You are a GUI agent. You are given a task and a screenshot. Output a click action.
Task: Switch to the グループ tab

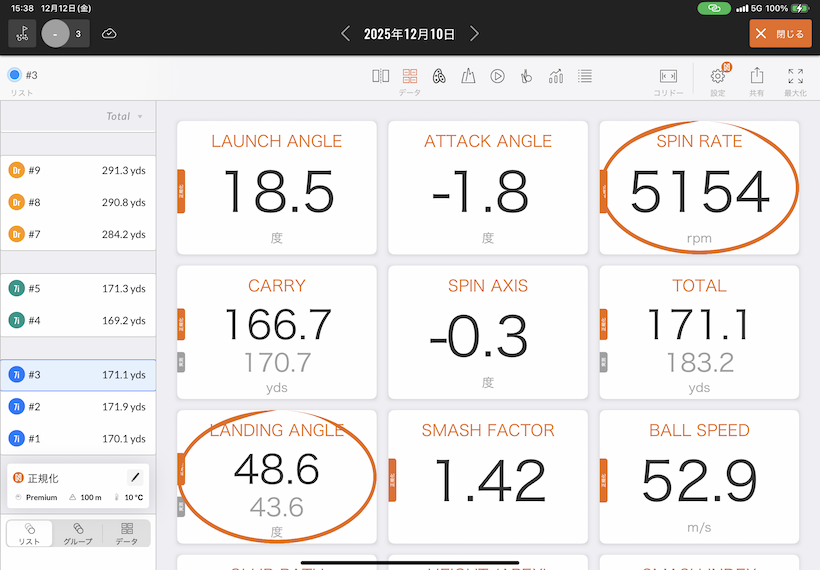pos(78,533)
